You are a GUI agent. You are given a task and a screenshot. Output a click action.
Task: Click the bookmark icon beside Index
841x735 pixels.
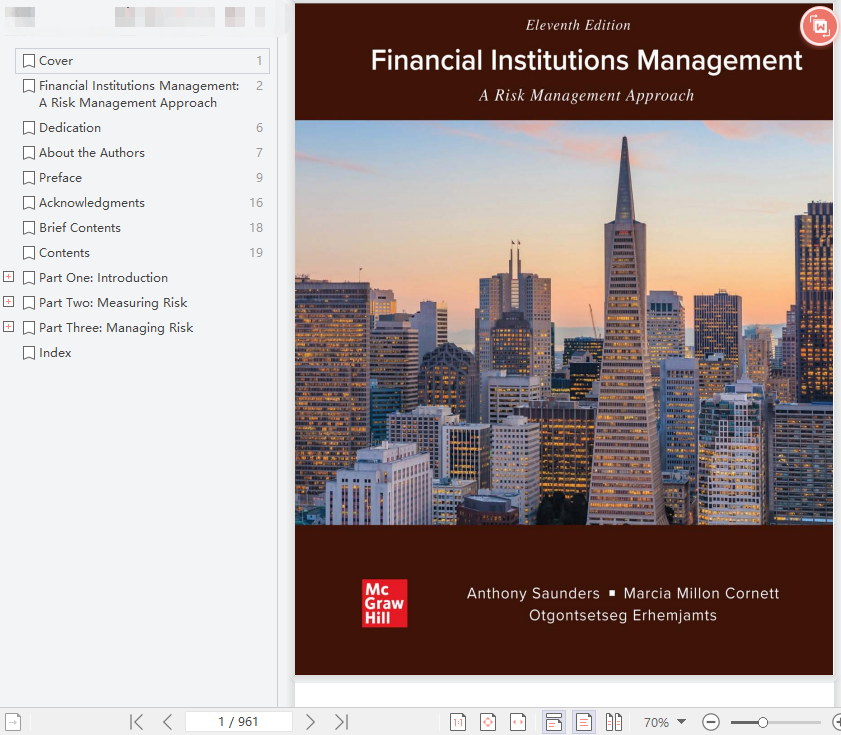pyautogui.click(x=29, y=353)
